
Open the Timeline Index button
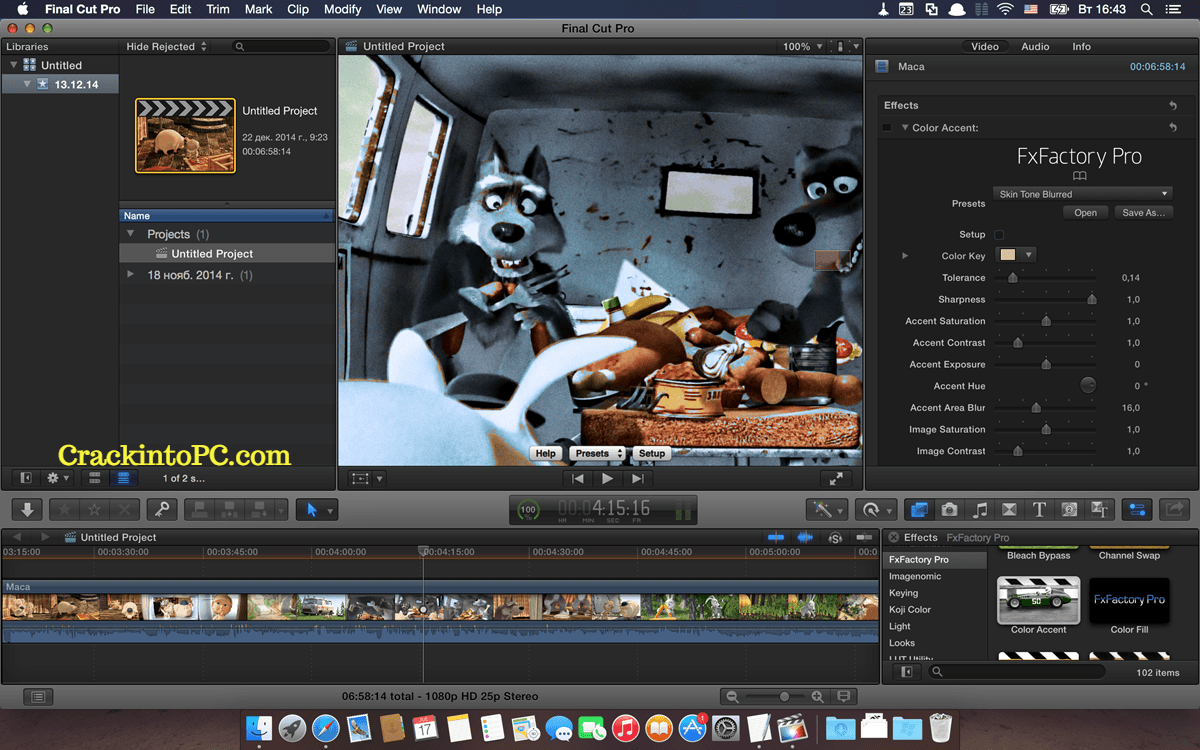pos(37,696)
